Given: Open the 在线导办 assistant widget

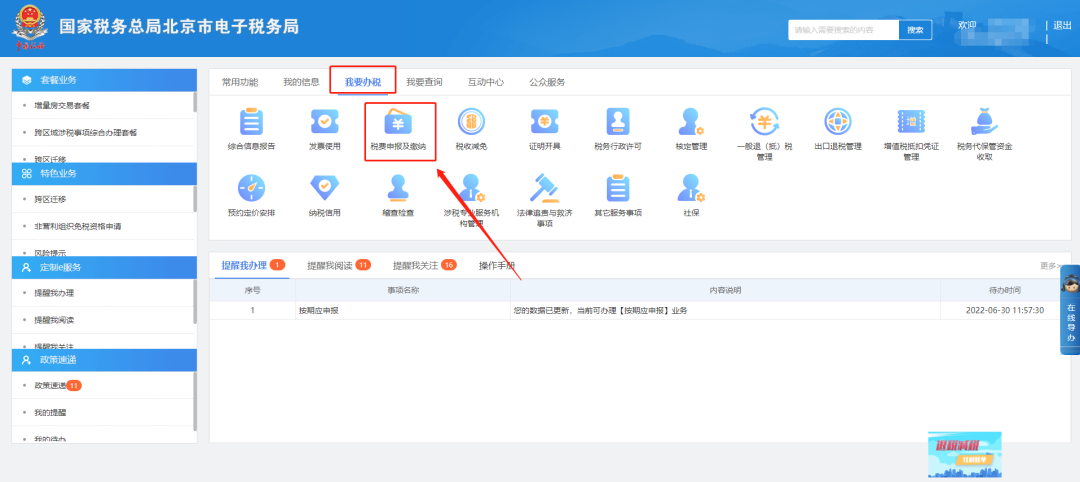Looking at the screenshot, I should (x=1070, y=308).
